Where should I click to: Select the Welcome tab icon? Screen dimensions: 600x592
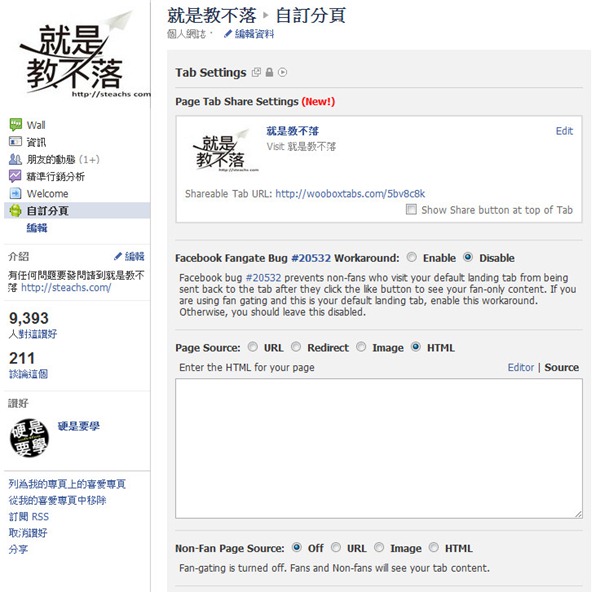(x=15, y=193)
